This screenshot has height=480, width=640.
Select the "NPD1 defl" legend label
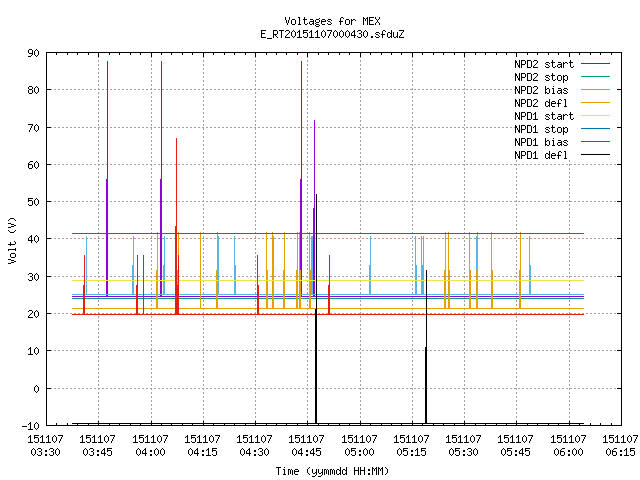point(541,156)
